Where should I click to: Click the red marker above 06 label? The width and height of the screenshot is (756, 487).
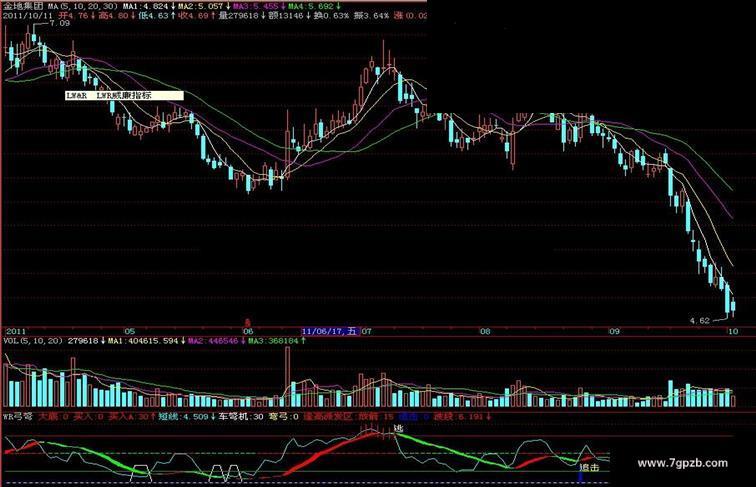tap(248, 322)
